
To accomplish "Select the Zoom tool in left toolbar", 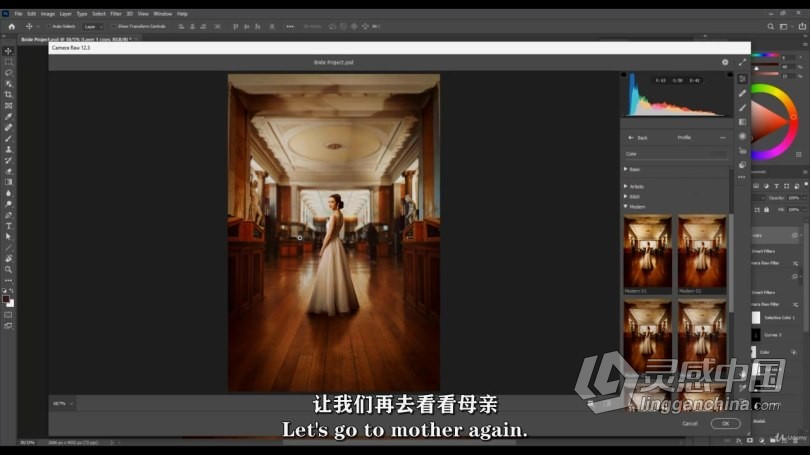I will pos(8,269).
